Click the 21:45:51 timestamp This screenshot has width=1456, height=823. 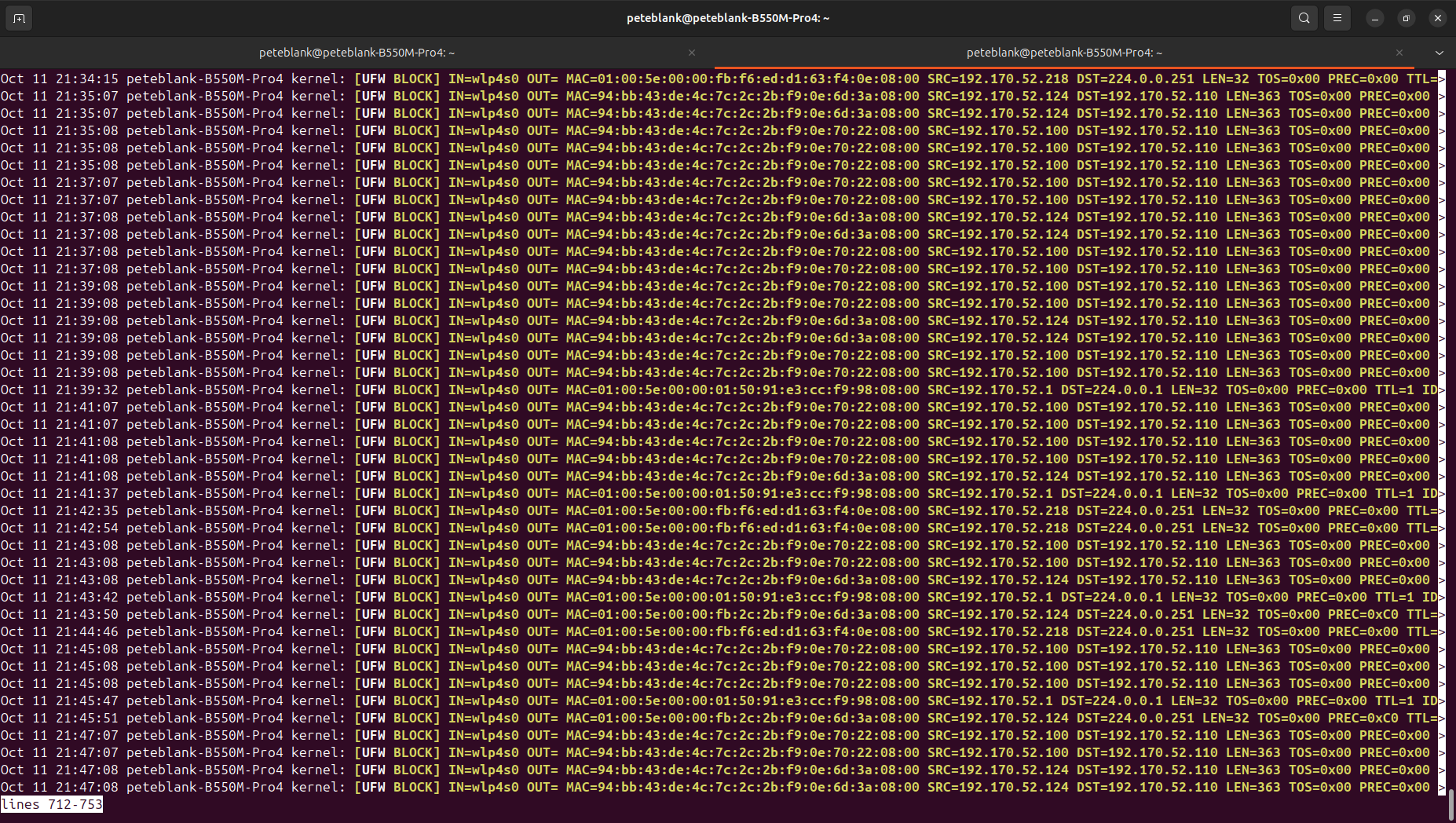click(x=87, y=718)
